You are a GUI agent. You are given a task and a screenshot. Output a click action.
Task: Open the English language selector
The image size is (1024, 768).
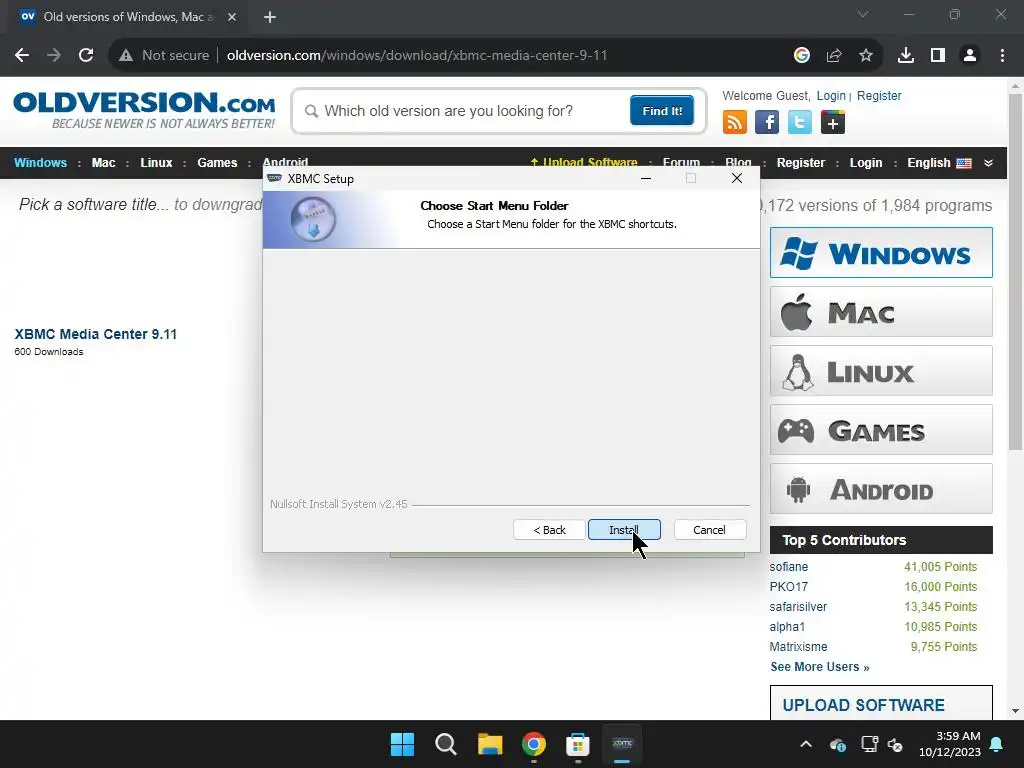click(x=938, y=163)
